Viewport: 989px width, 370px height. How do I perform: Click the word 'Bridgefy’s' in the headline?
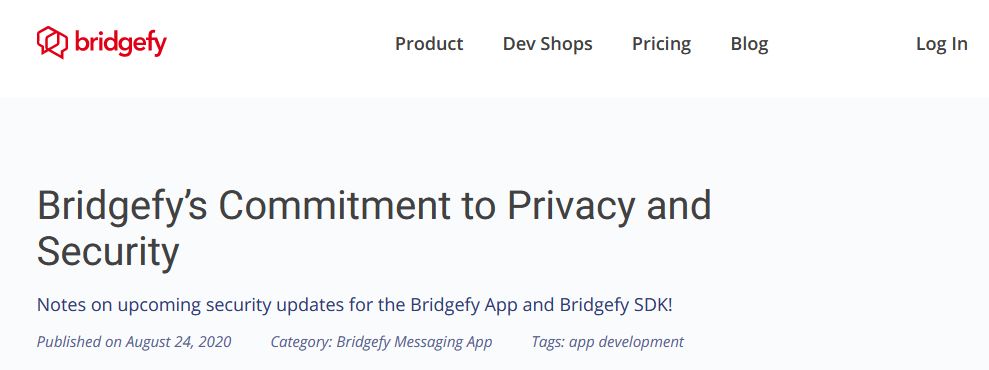[x=122, y=207]
